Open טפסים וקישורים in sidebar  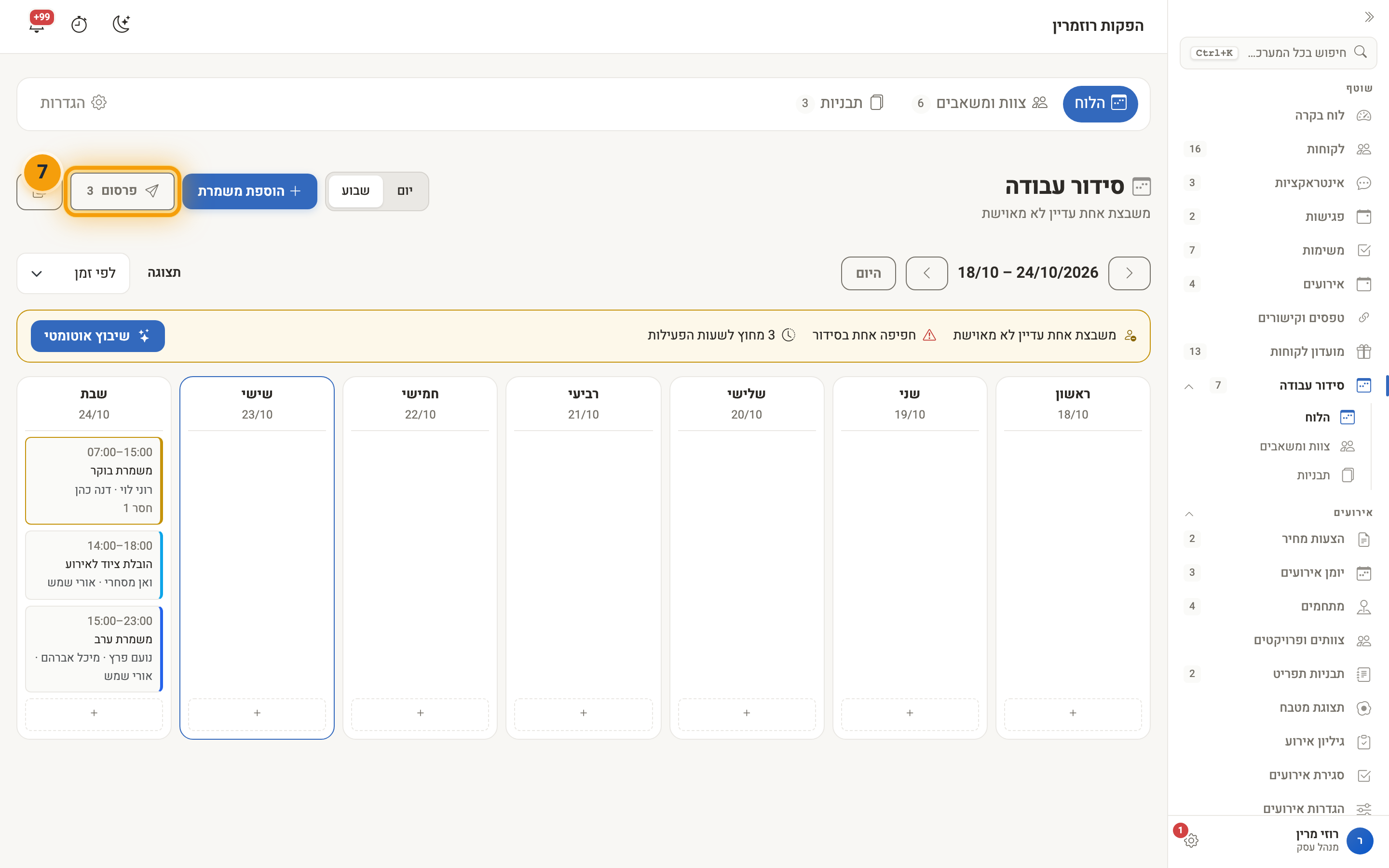point(1278,317)
